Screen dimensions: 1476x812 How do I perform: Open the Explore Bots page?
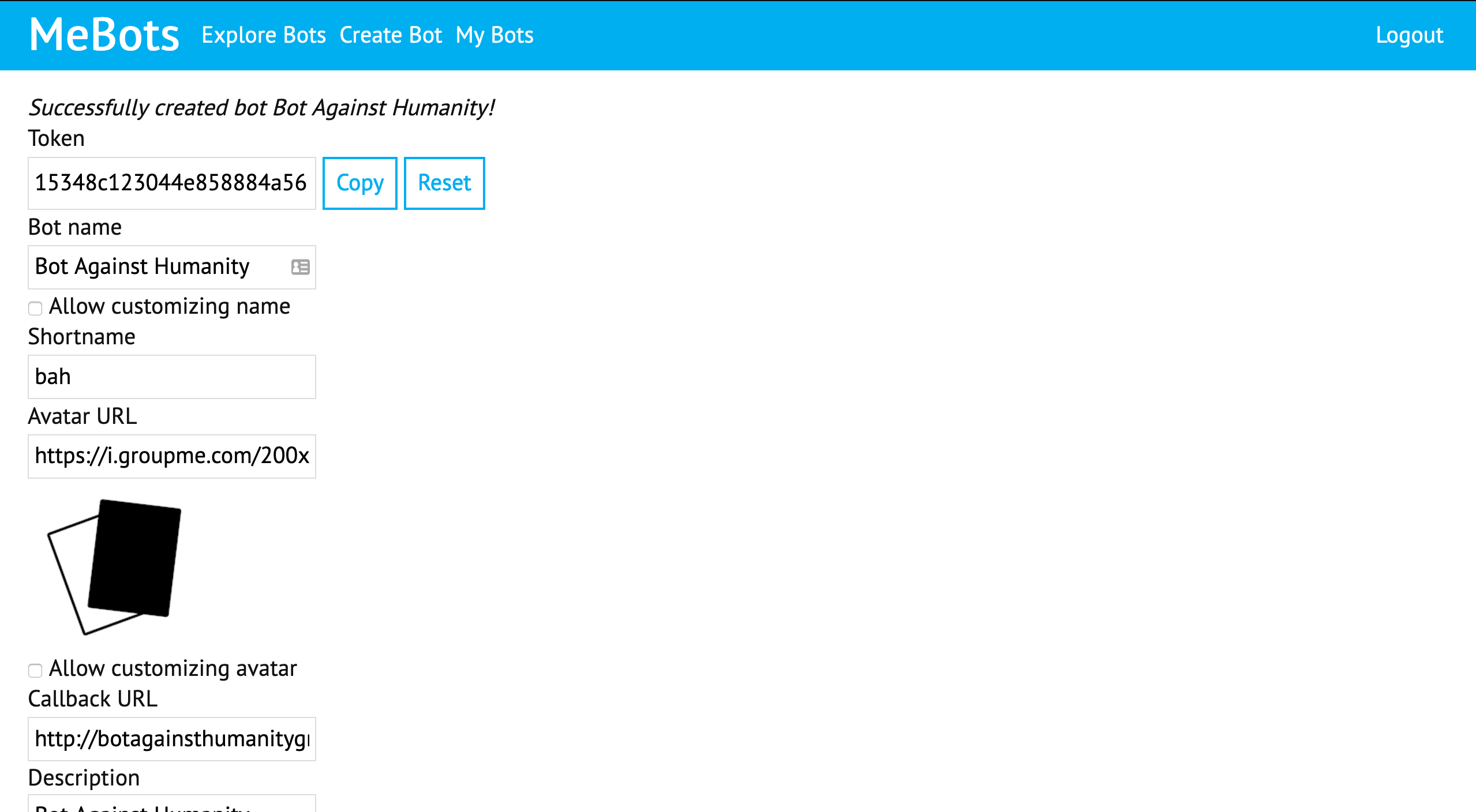coord(264,35)
